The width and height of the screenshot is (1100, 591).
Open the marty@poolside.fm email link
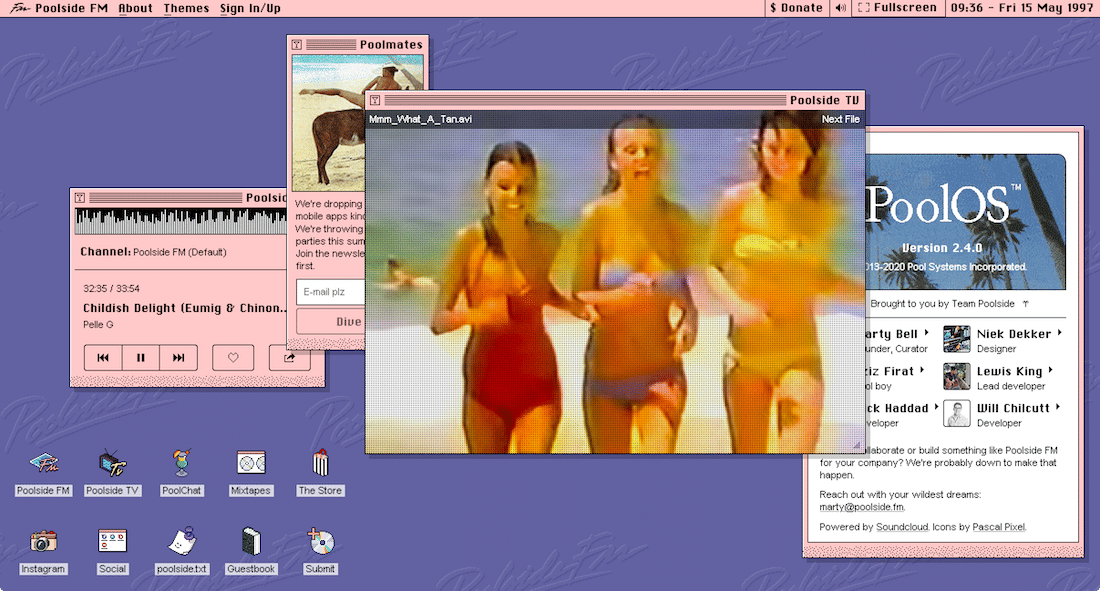(861, 507)
